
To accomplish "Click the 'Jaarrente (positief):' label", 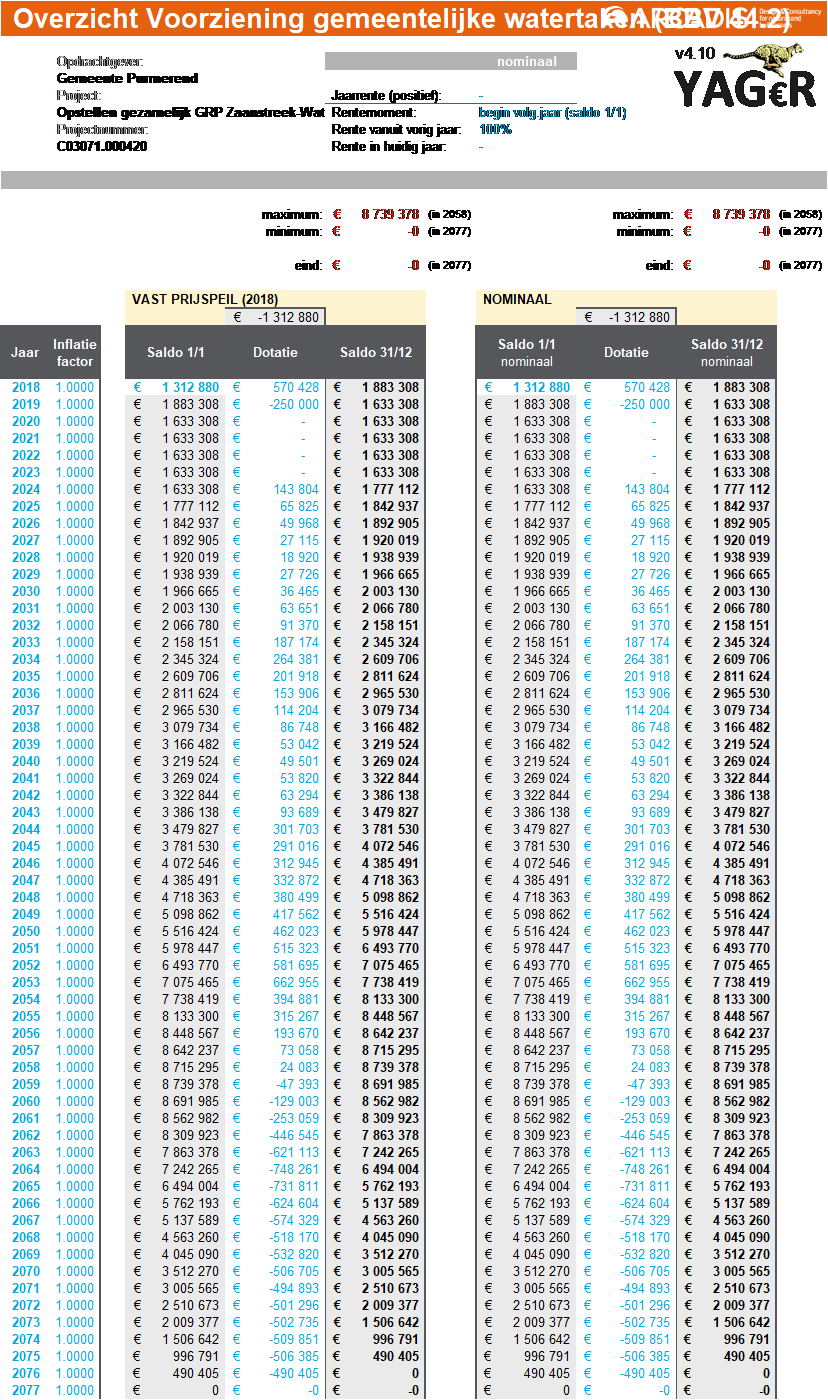I will pyautogui.click(x=386, y=95).
